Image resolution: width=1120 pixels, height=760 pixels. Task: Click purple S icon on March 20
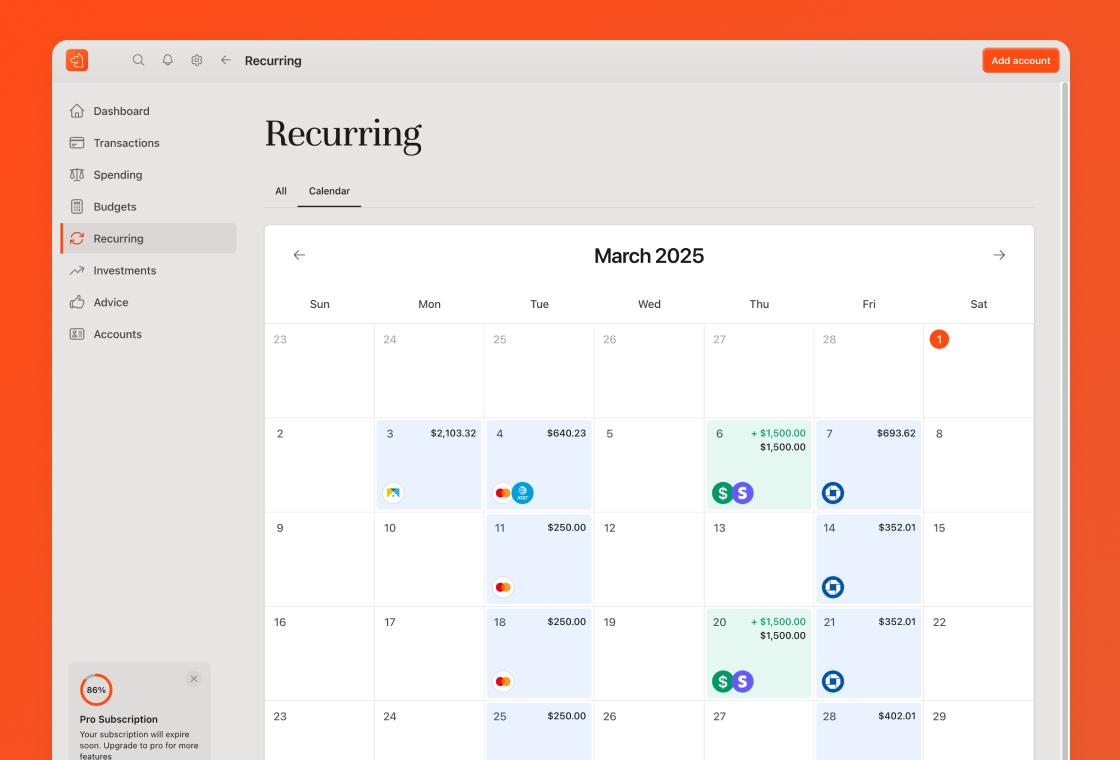click(743, 681)
